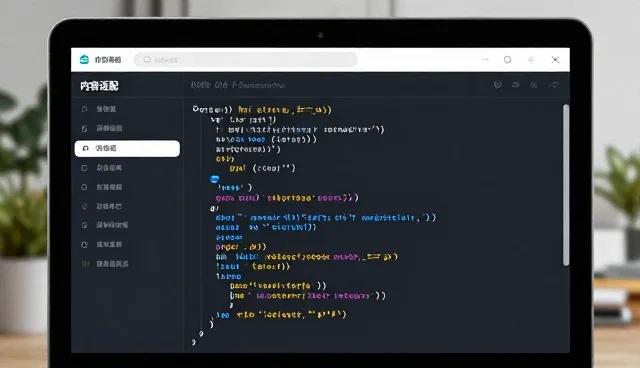Click the magnifier icon in the search bar
The height and width of the screenshot is (368, 640).
point(147,60)
